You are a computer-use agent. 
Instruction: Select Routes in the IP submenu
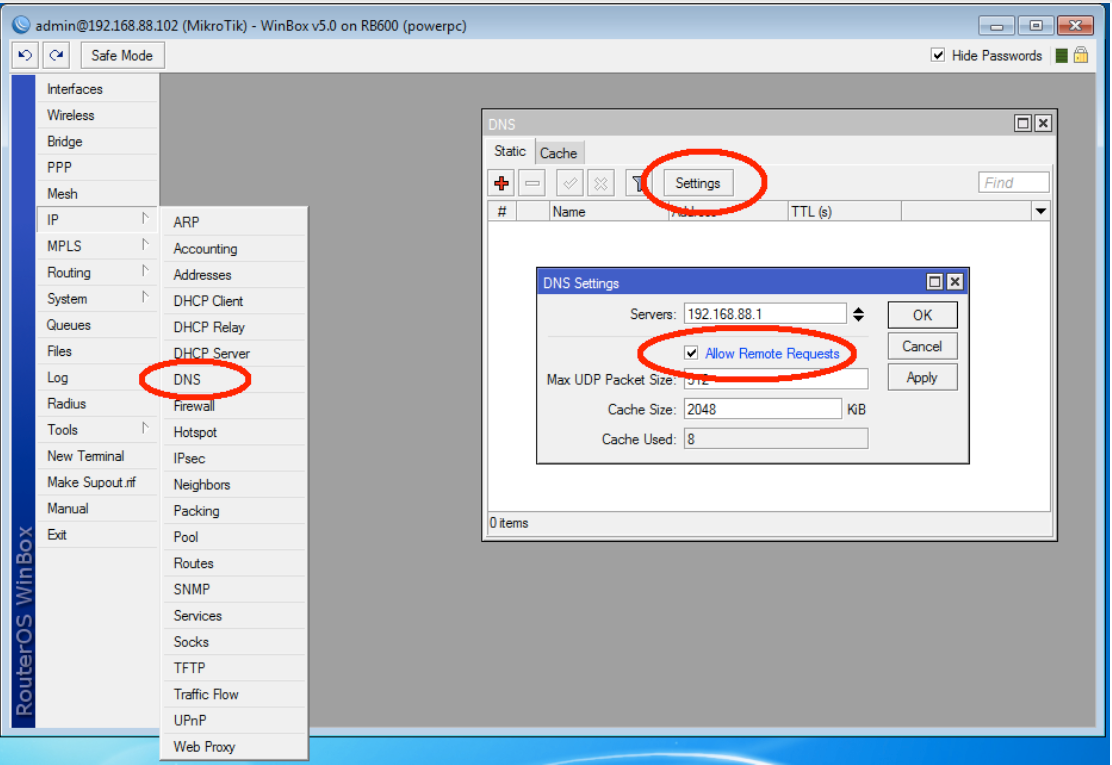(x=234, y=563)
